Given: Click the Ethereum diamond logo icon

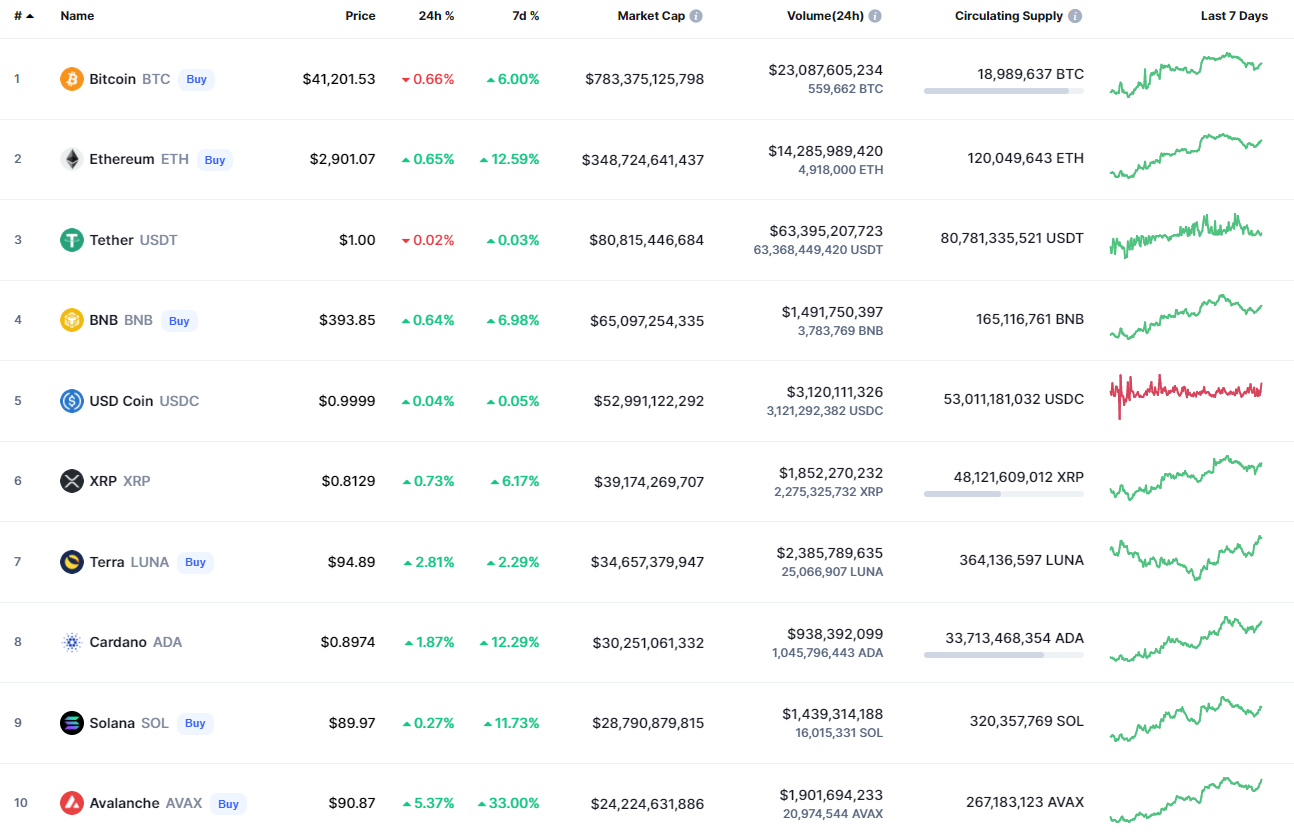Looking at the screenshot, I should (x=72, y=159).
